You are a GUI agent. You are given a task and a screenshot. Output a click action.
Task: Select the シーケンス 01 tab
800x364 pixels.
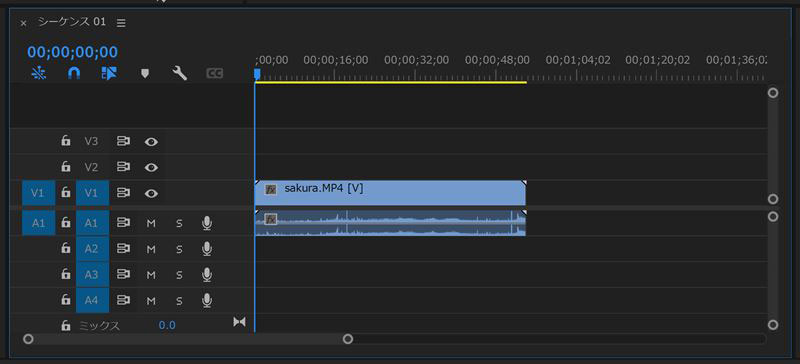coord(72,22)
